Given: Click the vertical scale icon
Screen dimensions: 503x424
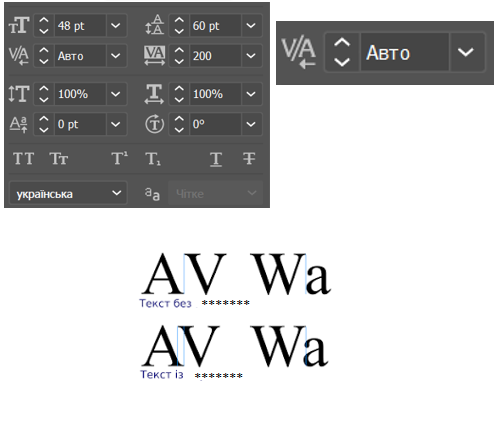Looking at the screenshot, I should pyautogui.click(x=19, y=94).
